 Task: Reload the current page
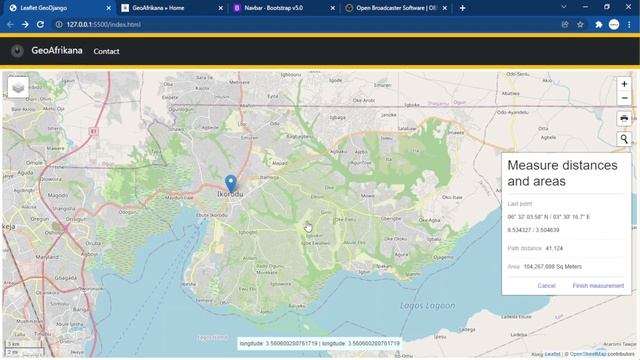click(40, 24)
